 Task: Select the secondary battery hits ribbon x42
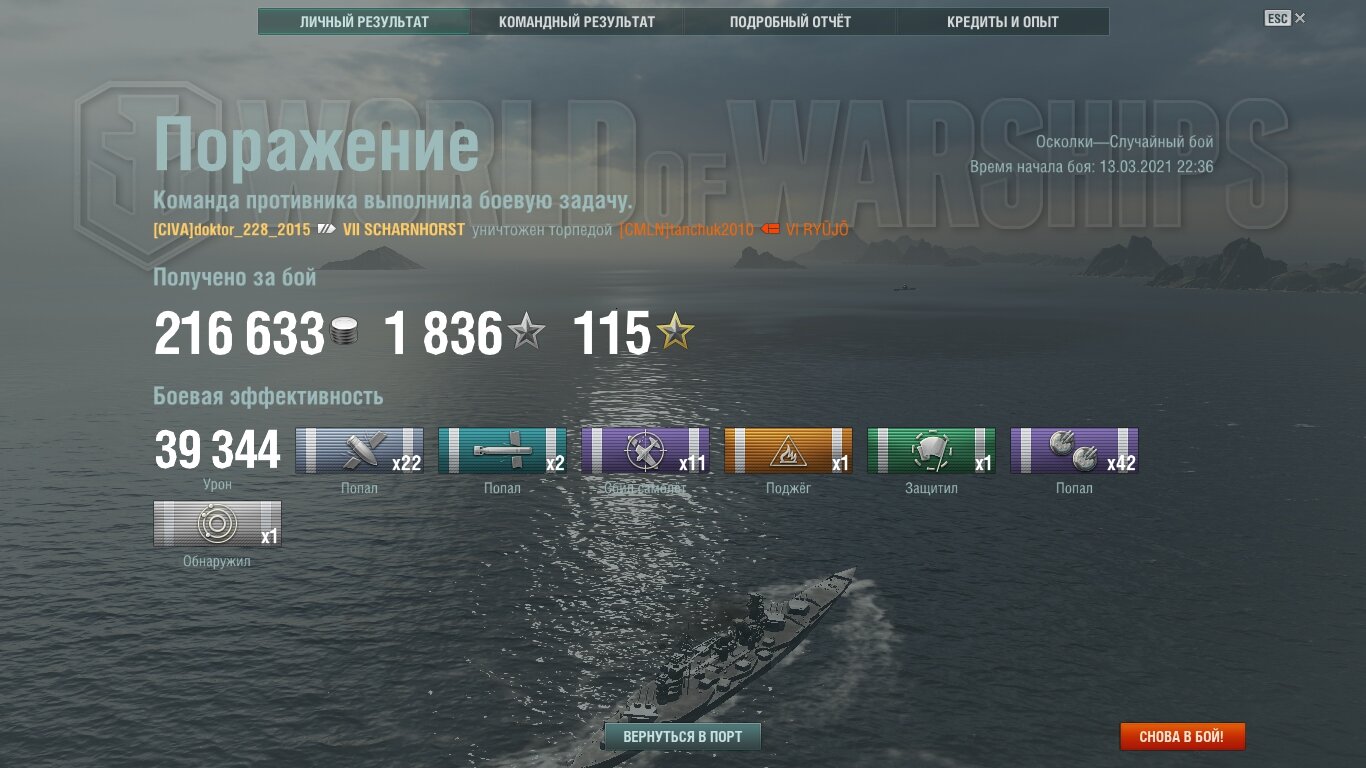tap(1074, 451)
